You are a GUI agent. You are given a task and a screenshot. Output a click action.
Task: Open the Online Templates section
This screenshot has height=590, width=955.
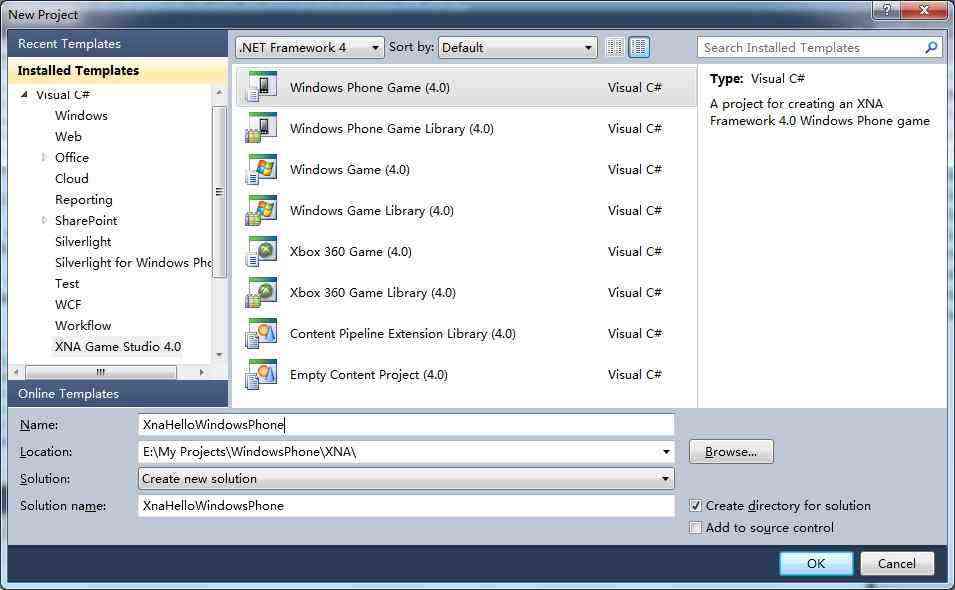coord(118,393)
